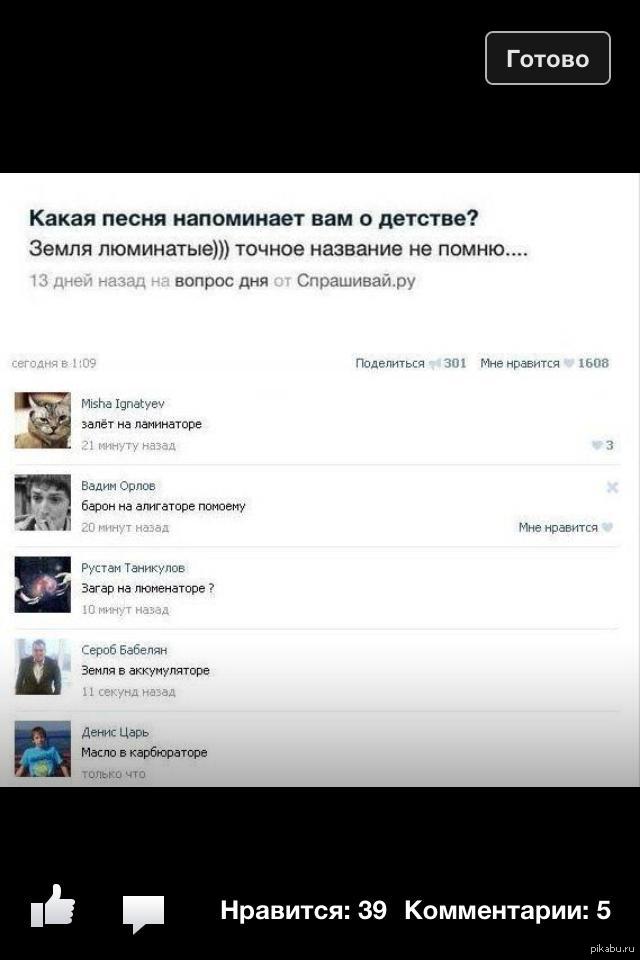Like Misha Ignatyev's comment via heart
The height and width of the screenshot is (960, 640).
point(597,445)
